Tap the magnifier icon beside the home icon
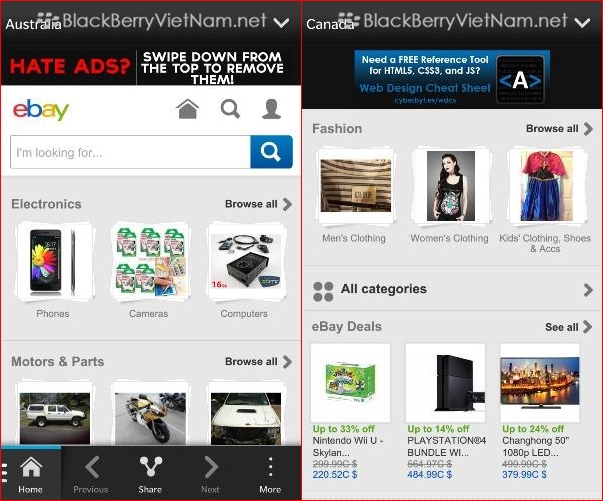Image resolution: width=603 pixels, height=501 pixels. click(230, 109)
